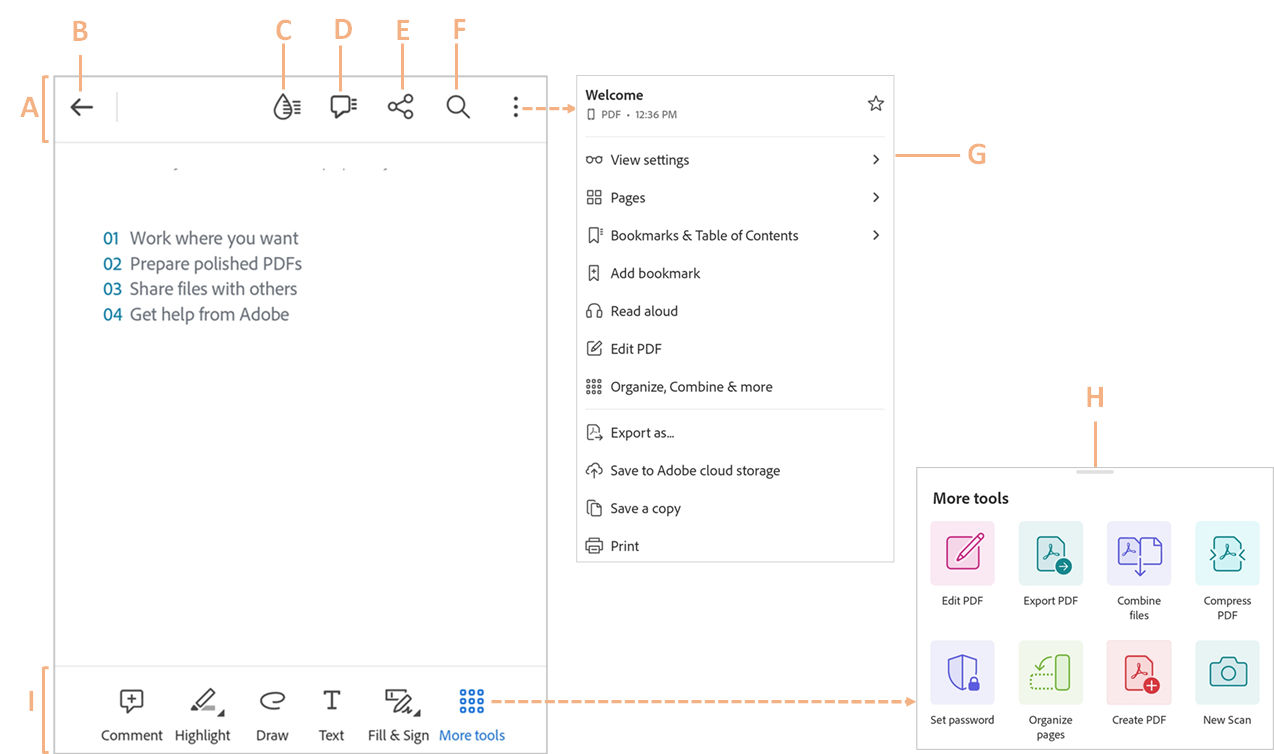Click the search magnifier icon
Viewport: 1274px width, 754px height.
coord(458,107)
